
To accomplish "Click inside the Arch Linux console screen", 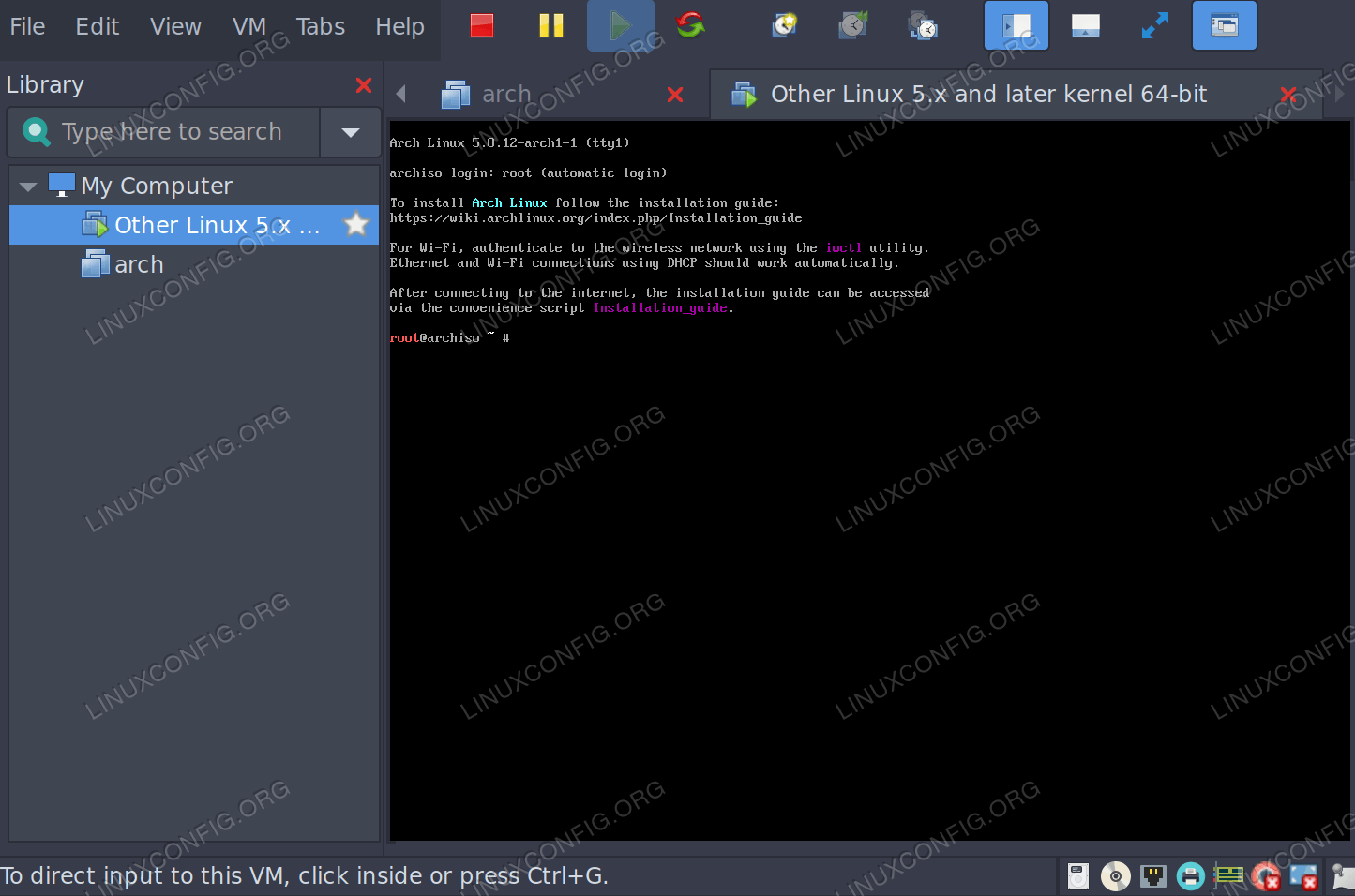I will (x=869, y=480).
